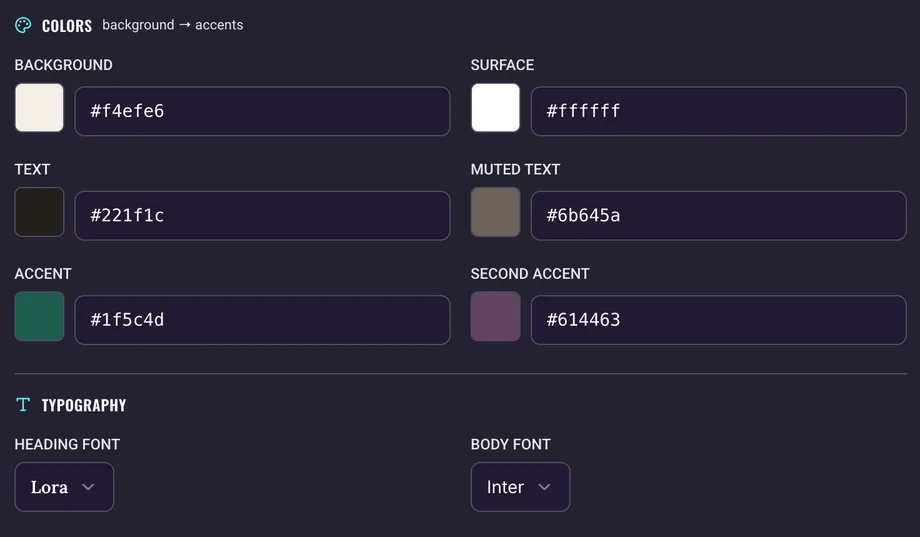Click the Typography T icon
This screenshot has height=537, width=920.
pos(23,404)
